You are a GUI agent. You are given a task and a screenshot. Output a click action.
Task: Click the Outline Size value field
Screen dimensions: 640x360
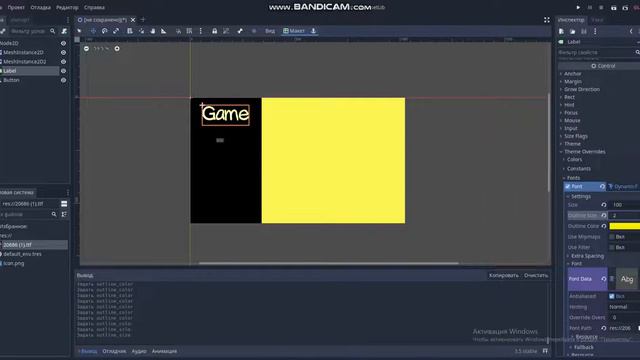point(624,216)
